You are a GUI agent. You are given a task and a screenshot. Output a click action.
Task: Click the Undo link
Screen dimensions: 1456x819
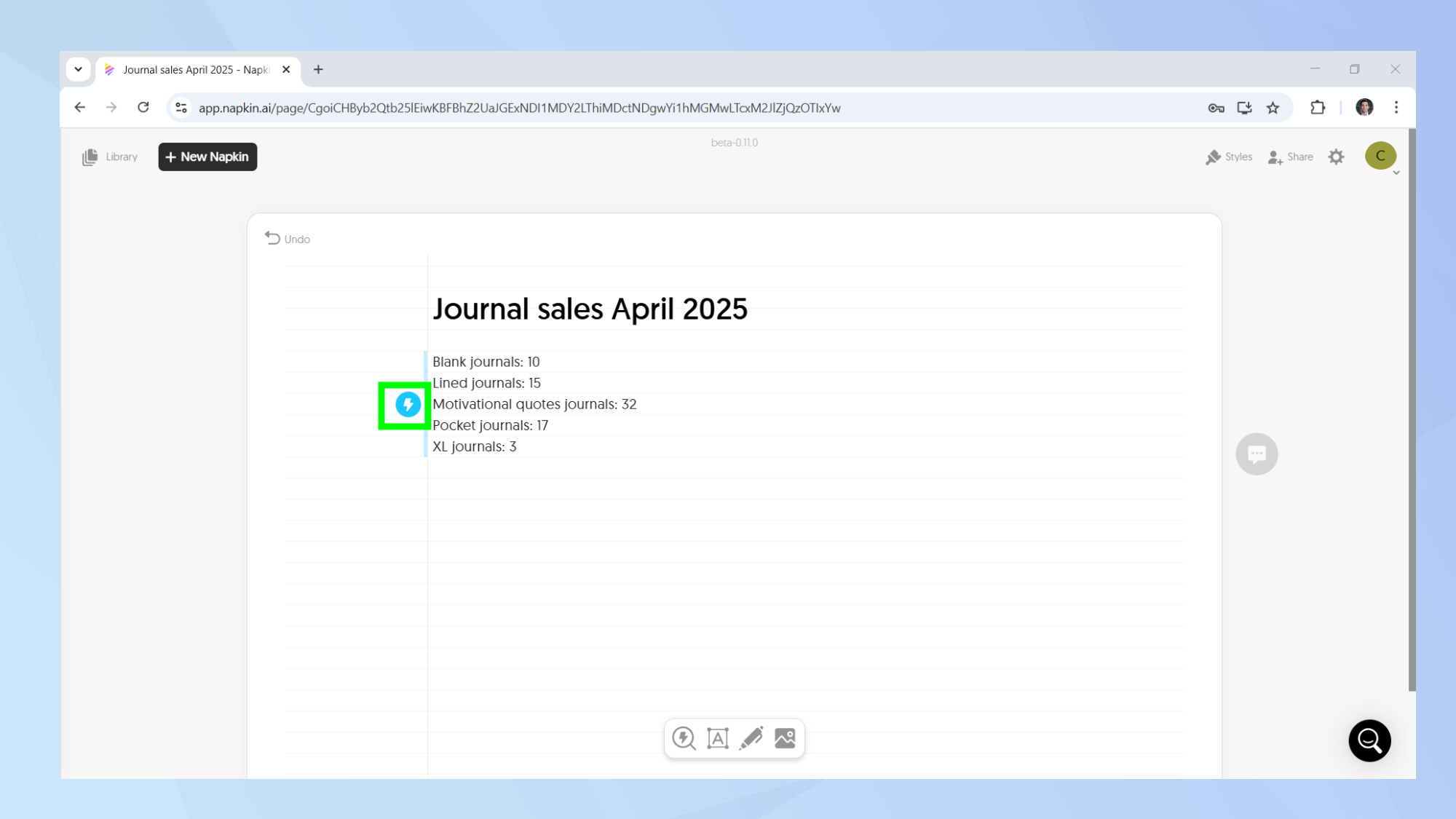point(288,239)
